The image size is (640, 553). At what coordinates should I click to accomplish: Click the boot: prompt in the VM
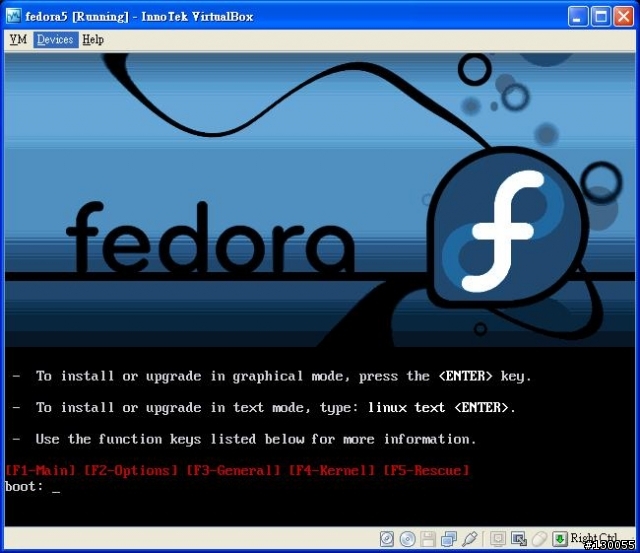(x=24, y=486)
